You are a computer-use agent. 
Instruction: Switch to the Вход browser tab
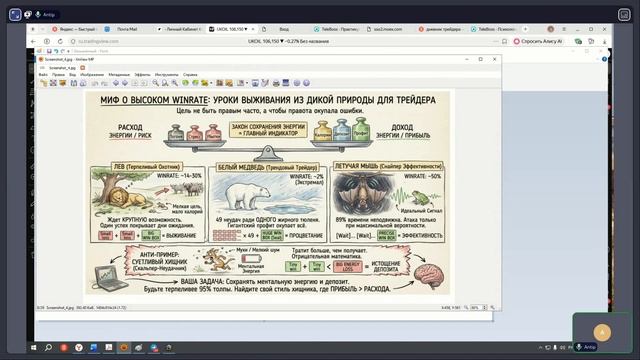(284, 29)
